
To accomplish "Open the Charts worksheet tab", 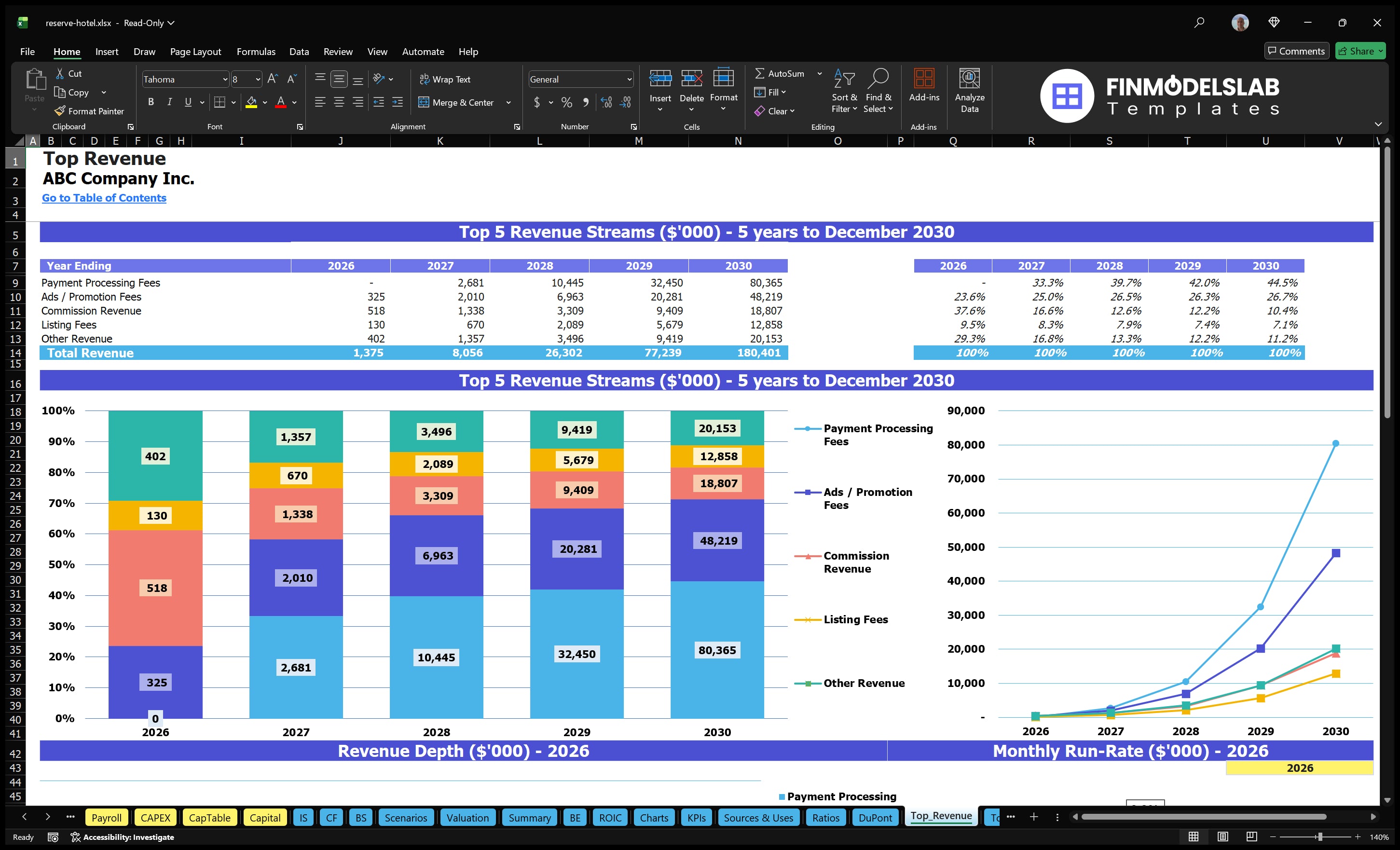I will (x=653, y=818).
